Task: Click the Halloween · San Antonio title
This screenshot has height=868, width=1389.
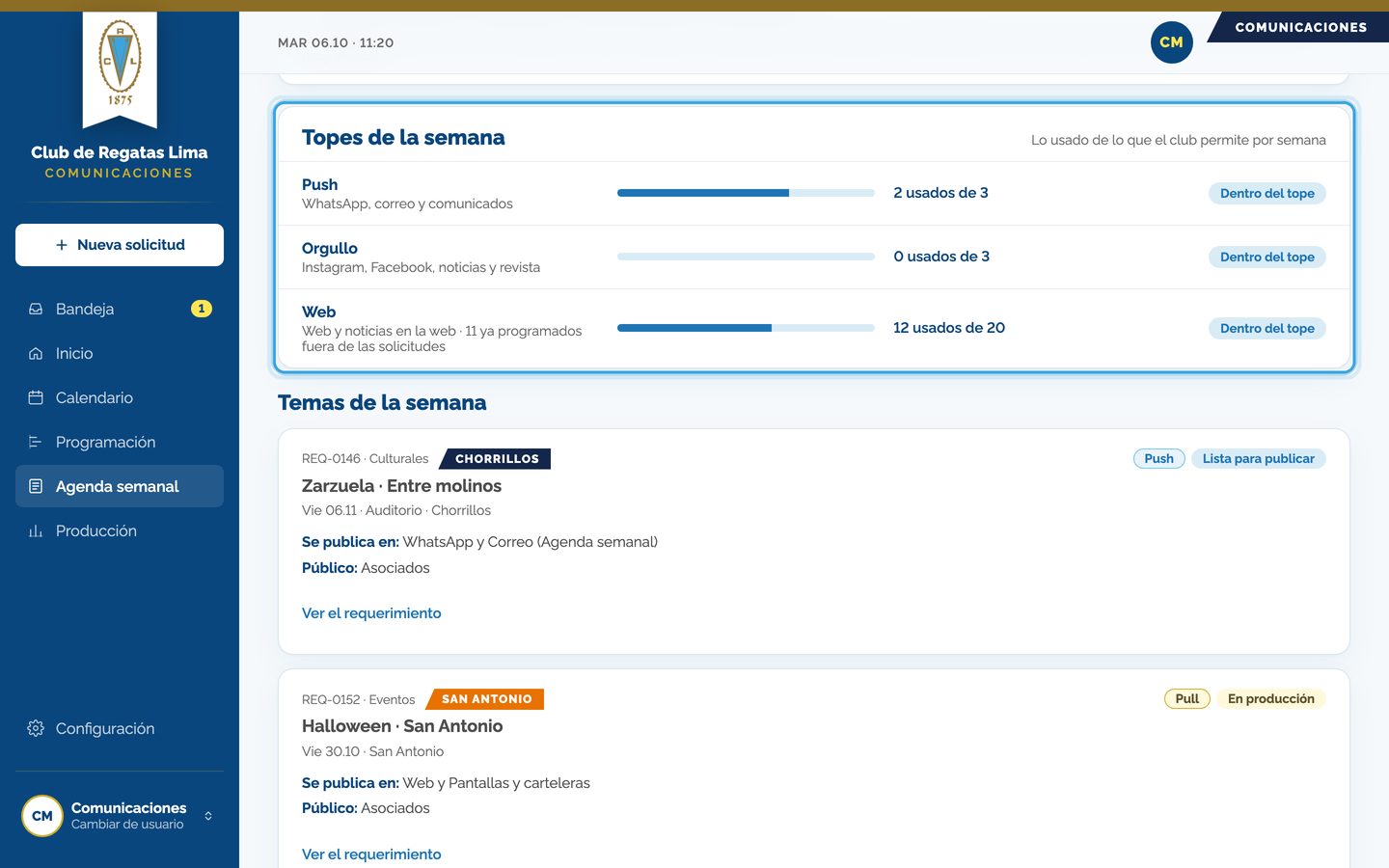Action: click(402, 726)
